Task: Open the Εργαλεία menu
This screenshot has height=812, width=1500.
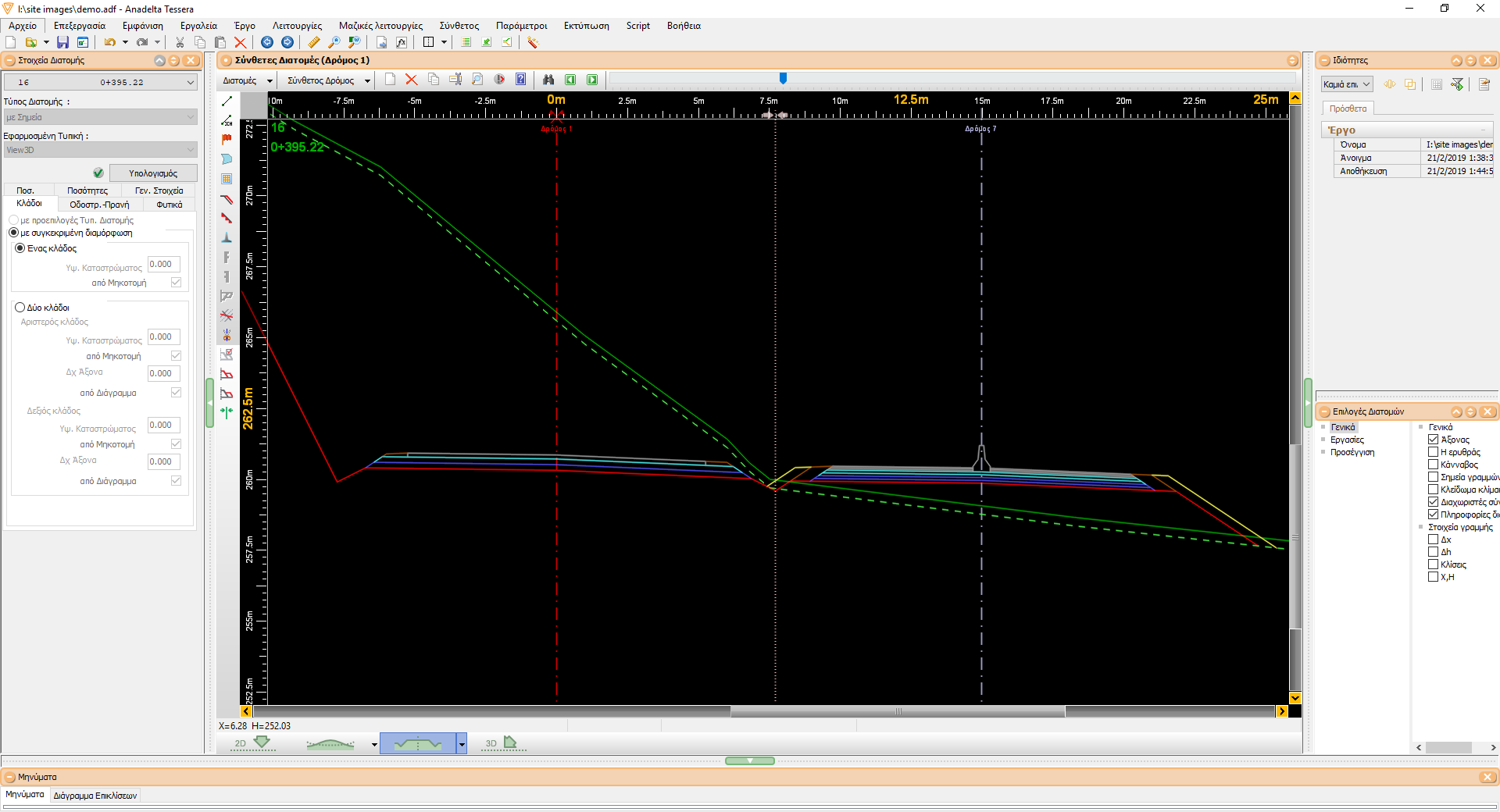Action: pos(199,26)
